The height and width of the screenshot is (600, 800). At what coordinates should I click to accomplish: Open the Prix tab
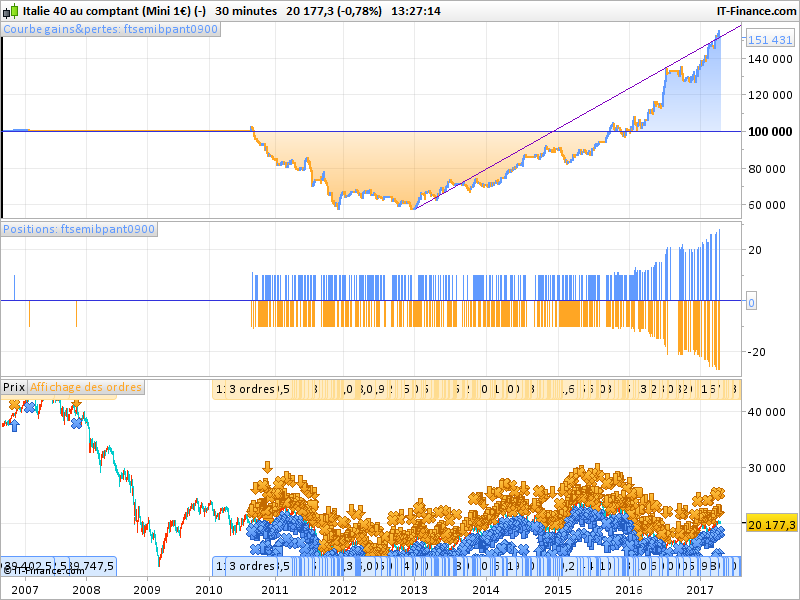click(x=14, y=387)
